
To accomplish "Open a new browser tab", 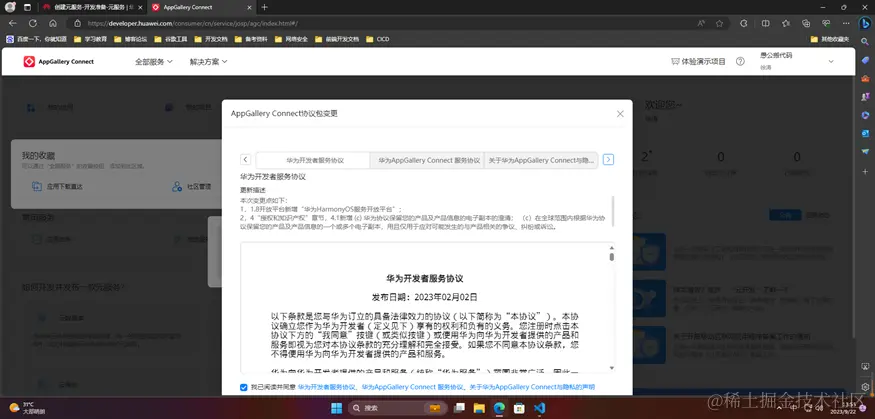I will 265,7.
